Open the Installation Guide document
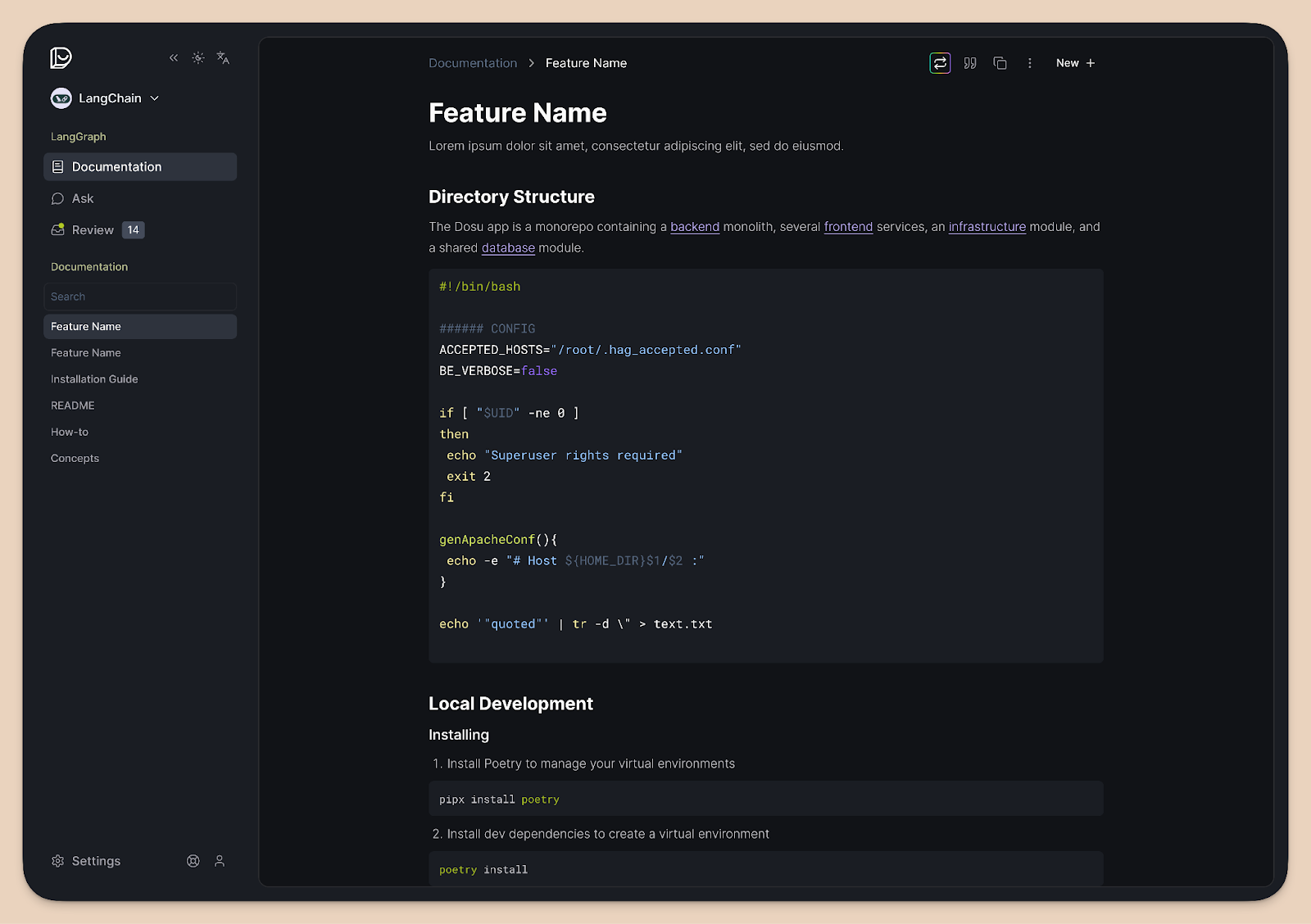 point(94,379)
